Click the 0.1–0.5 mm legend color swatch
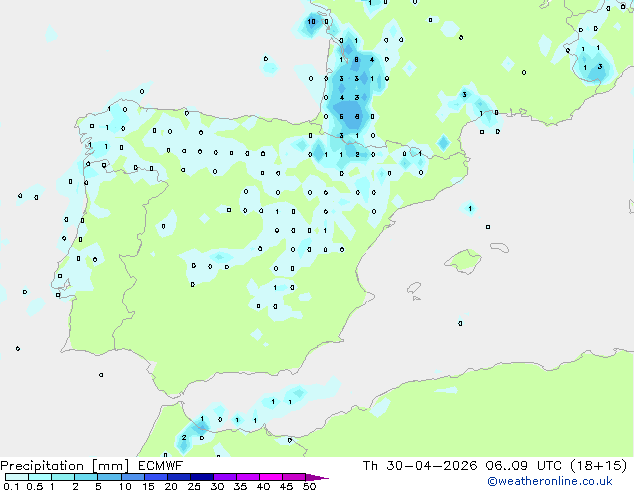Viewport: 634px width, 490px height. [17, 477]
